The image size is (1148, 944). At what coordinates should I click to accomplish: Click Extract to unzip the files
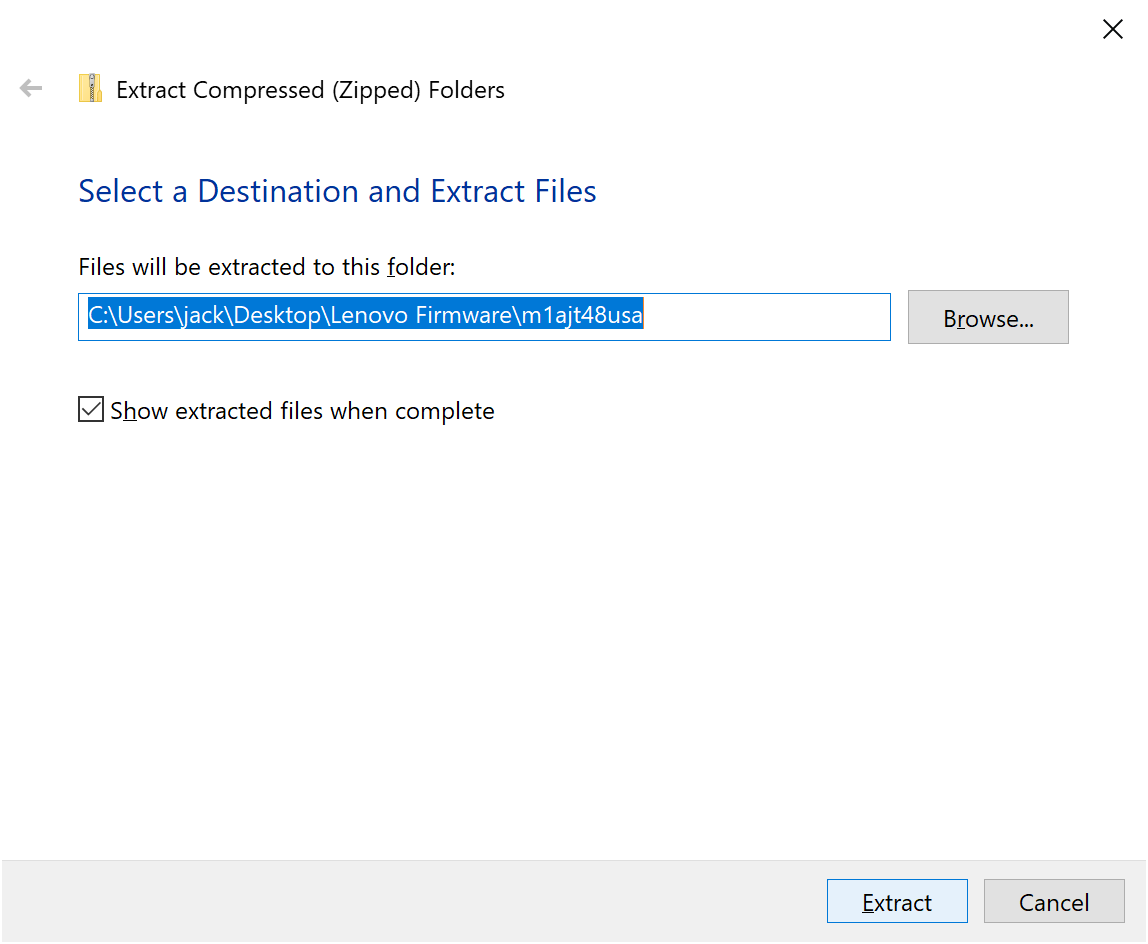pos(896,901)
